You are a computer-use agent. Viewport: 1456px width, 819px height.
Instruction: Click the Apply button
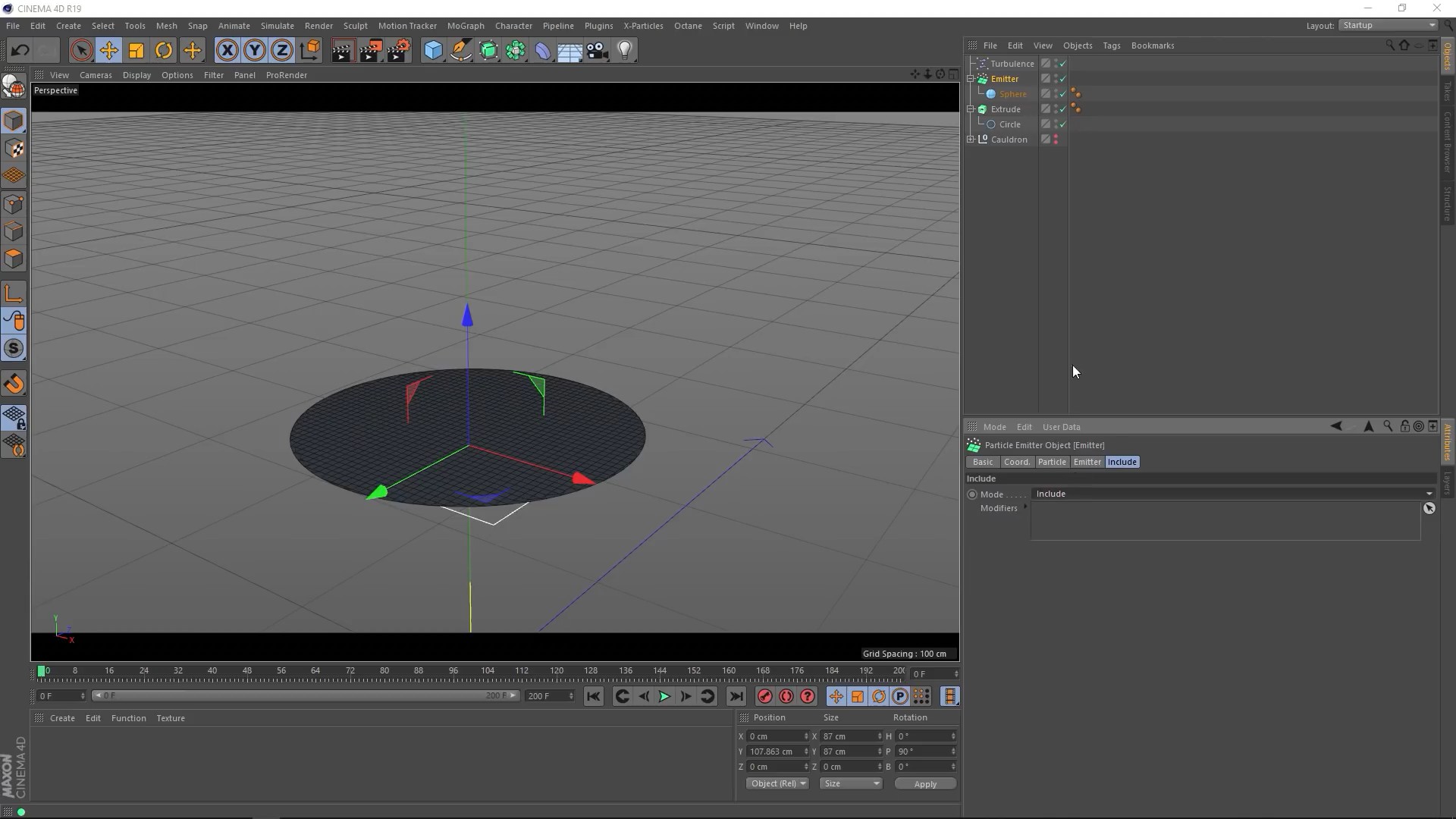(924, 783)
